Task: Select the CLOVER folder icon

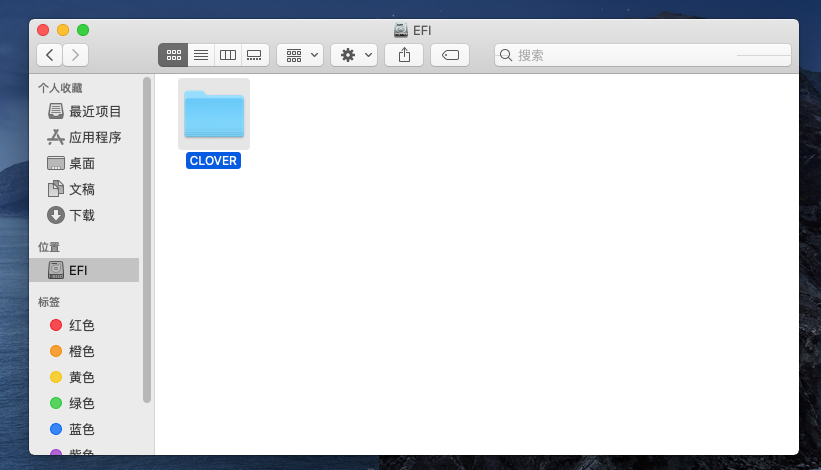Action: click(214, 114)
